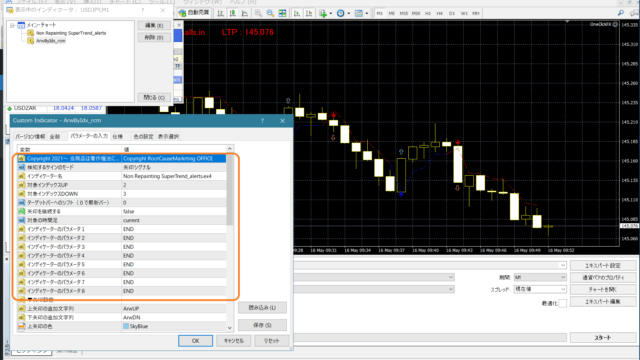Screen dimensions: 640x360
Task: Select ArwByIdx_rcm in indicator tree
Action: coord(50,41)
